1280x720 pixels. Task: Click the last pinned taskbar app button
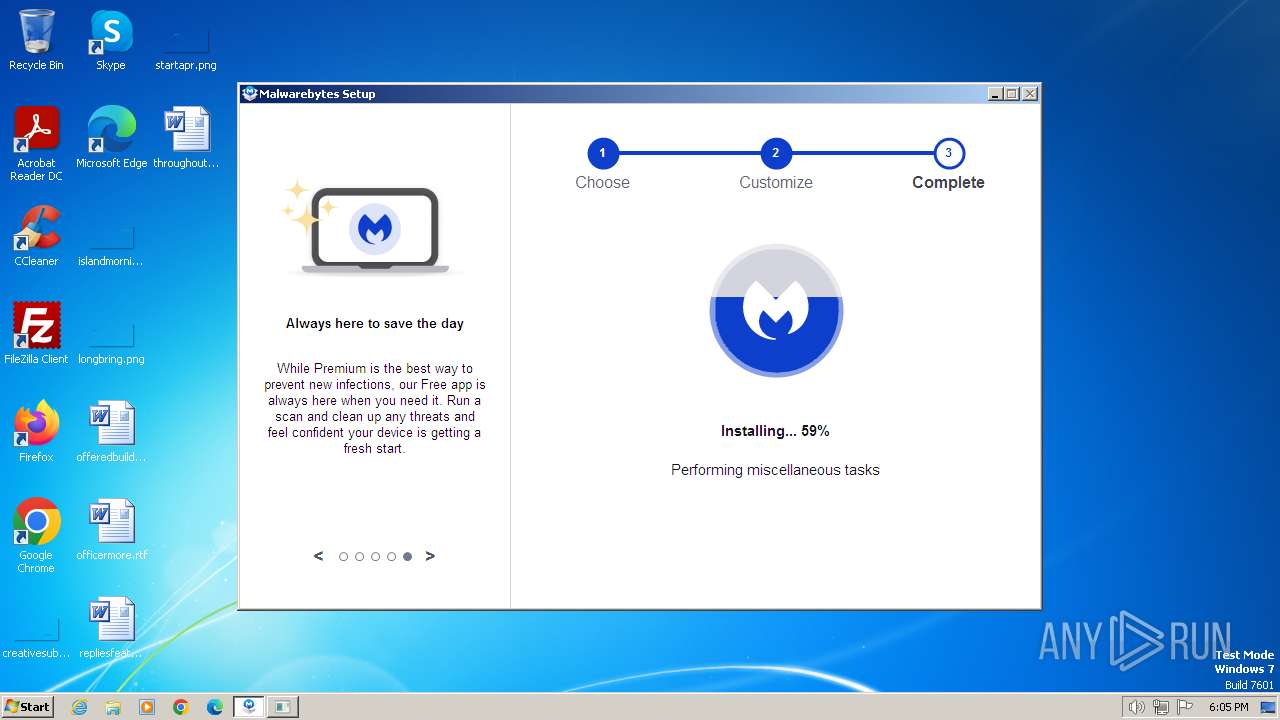point(283,707)
